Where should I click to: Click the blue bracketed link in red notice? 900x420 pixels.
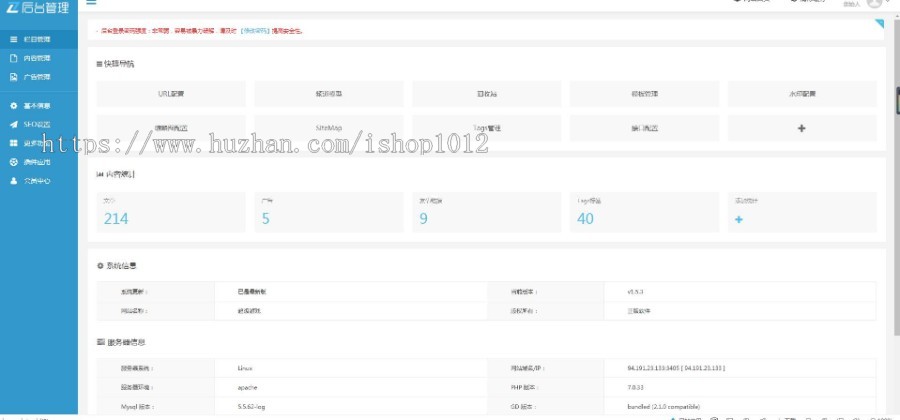[x=255, y=32]
